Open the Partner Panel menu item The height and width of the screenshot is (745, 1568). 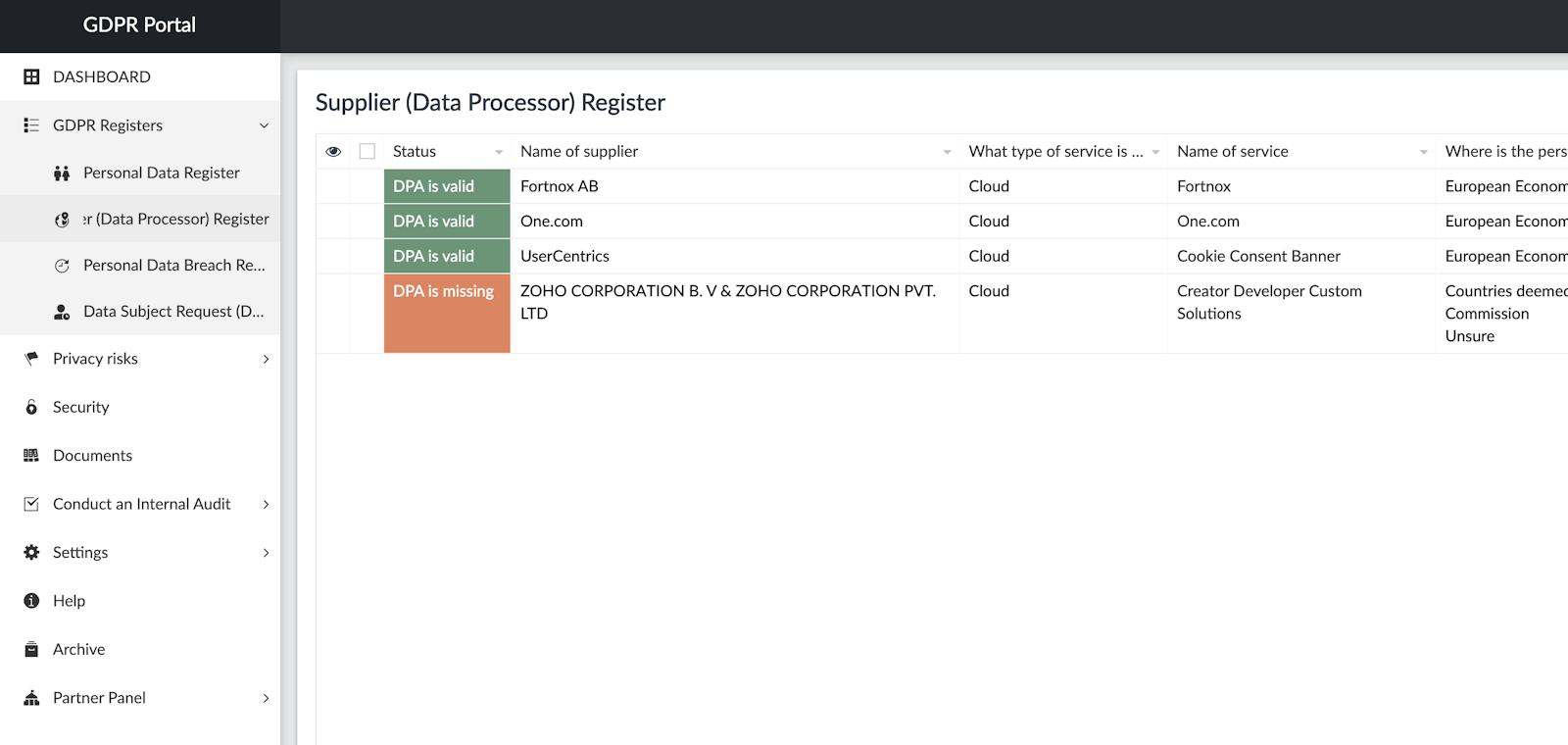99,698
